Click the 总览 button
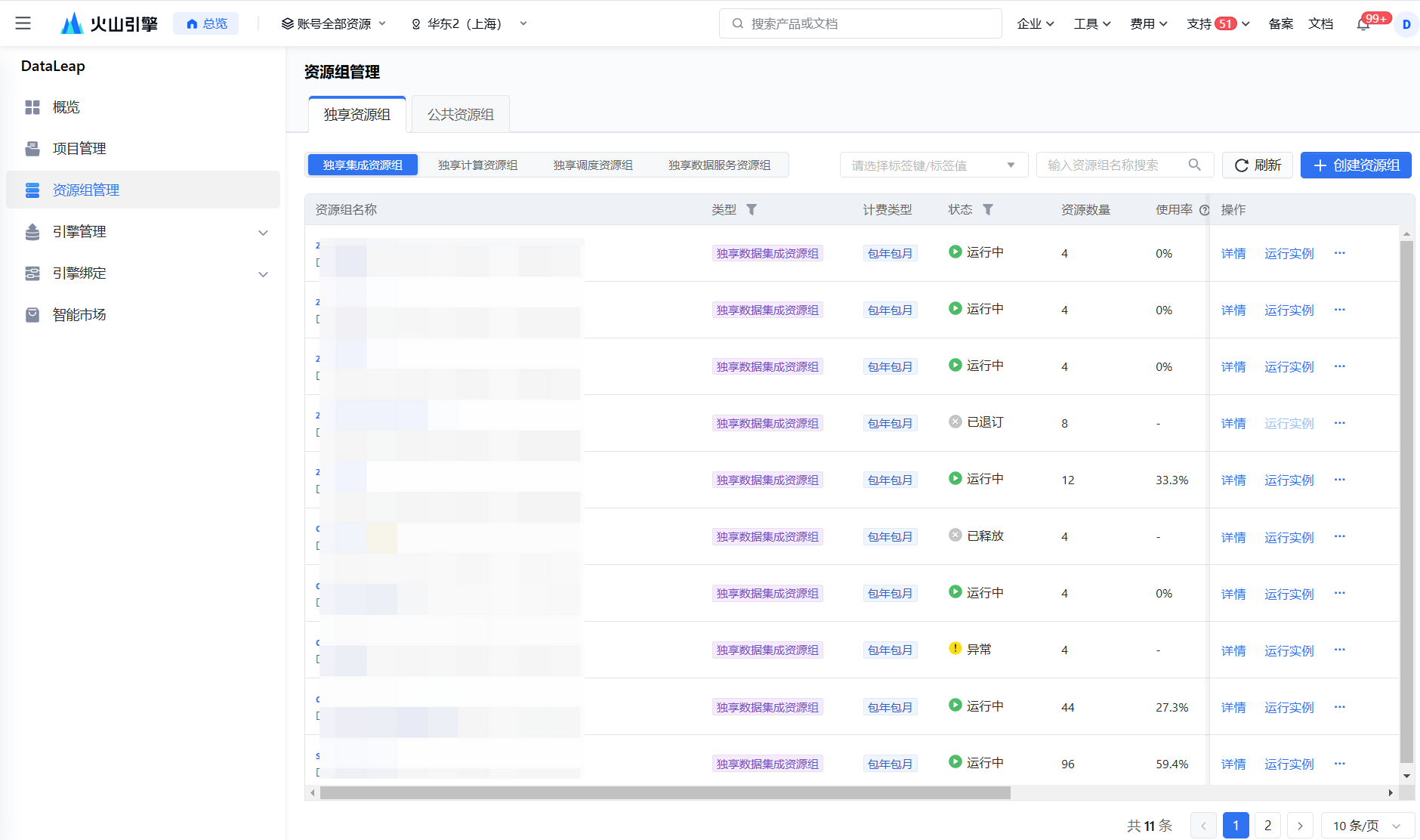The width and height of the screenshot is (1420, 840). pyautogui.click(x=206, y=23)
